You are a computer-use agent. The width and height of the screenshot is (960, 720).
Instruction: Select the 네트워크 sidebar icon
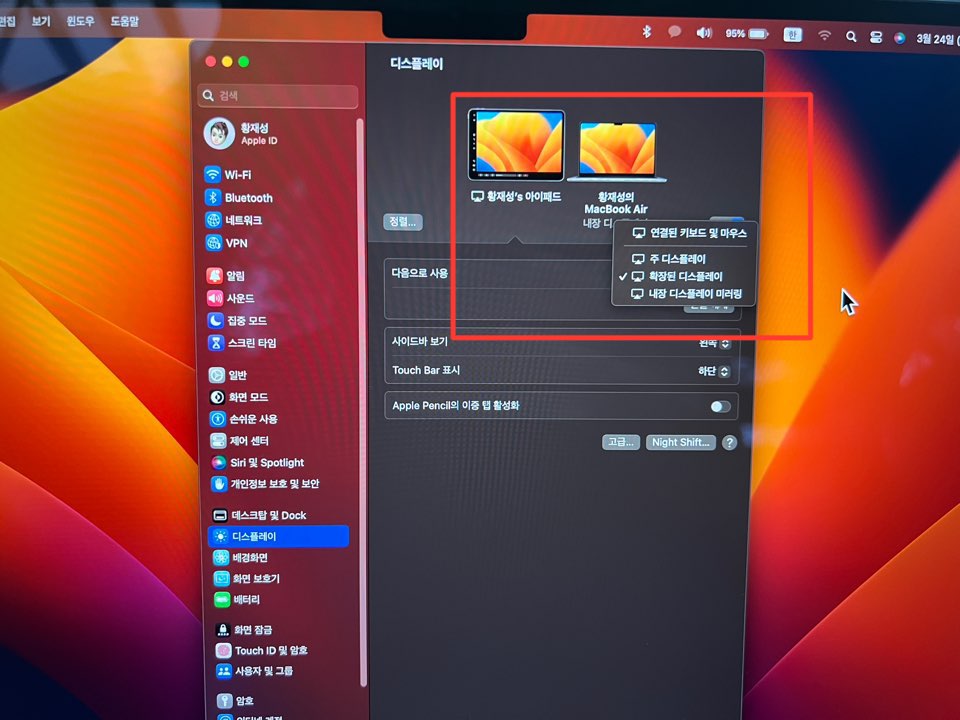(213, 220)
